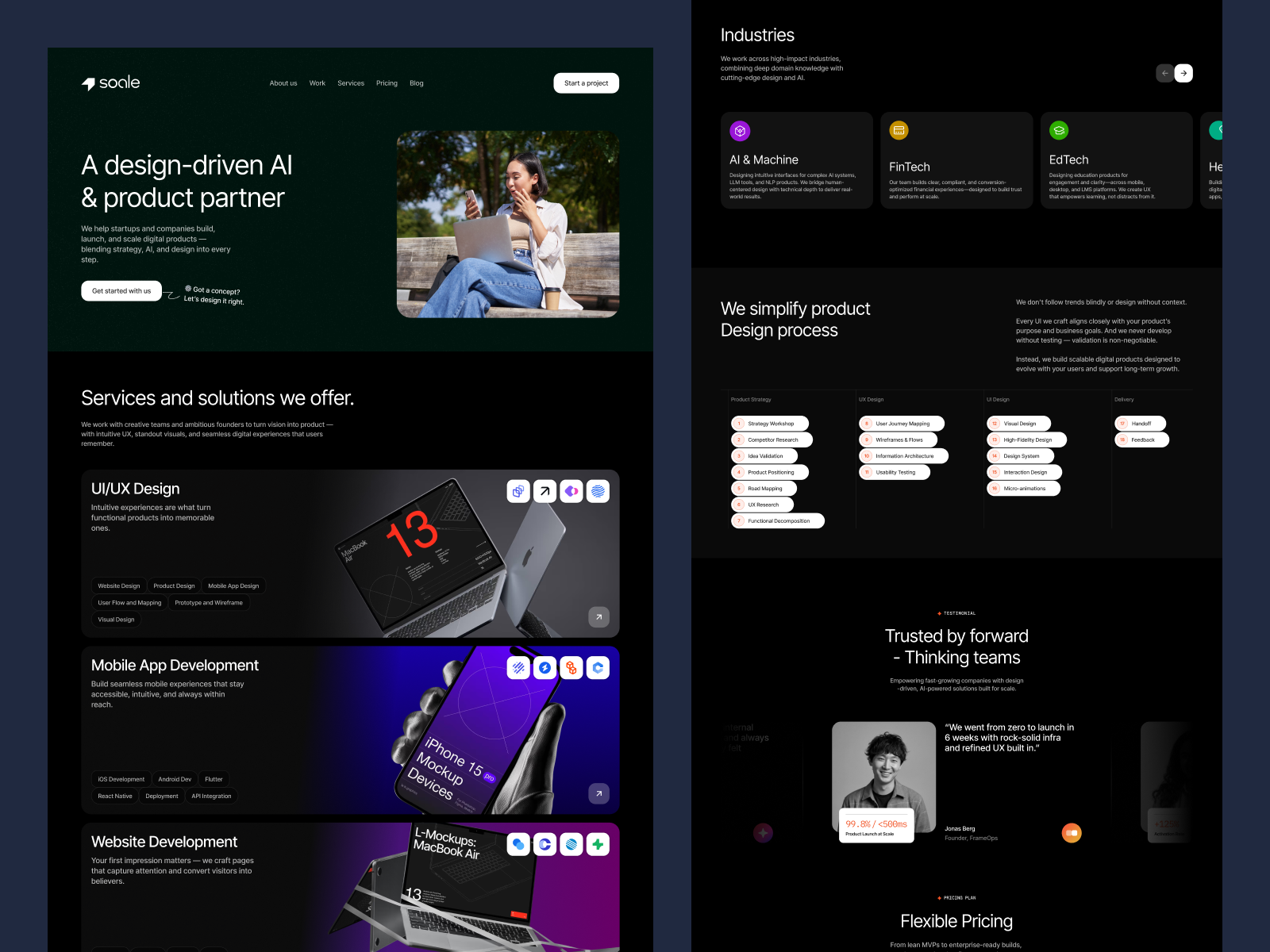This screenshot has width=1270, height=952.
Task: Select the FinTech briefcase icon
Action: [x=900, y=130]
